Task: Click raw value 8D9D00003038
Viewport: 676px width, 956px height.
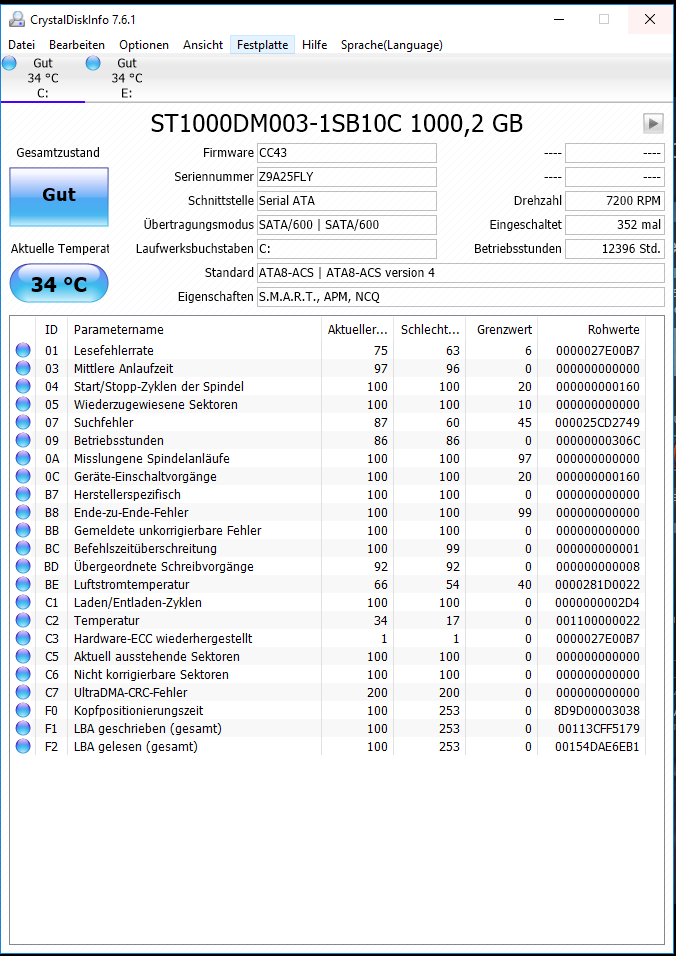Action: click(x=597, y=710)
